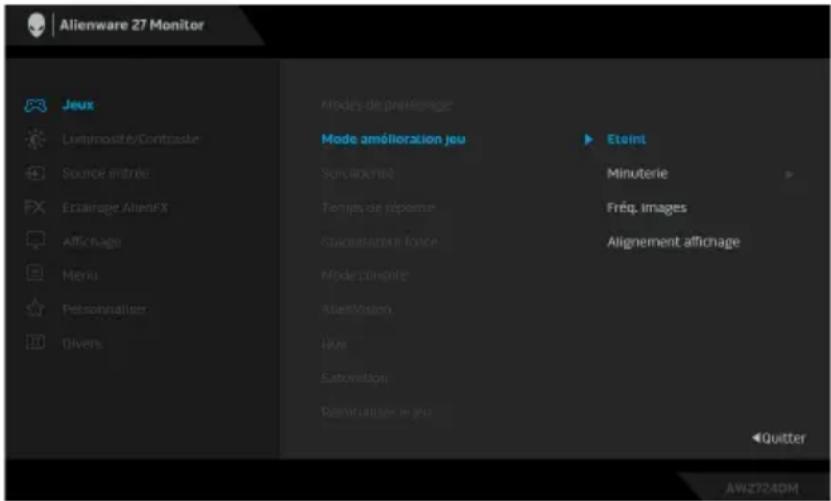Click the Alienware 27 Monitor title
The image size is (831, 501).
click(x=131, y=25)
